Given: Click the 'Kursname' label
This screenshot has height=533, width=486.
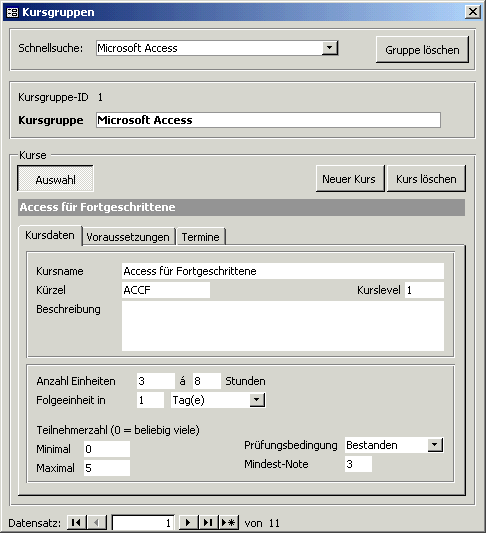Looking at the screenshot, I should (x=59, y=271).
